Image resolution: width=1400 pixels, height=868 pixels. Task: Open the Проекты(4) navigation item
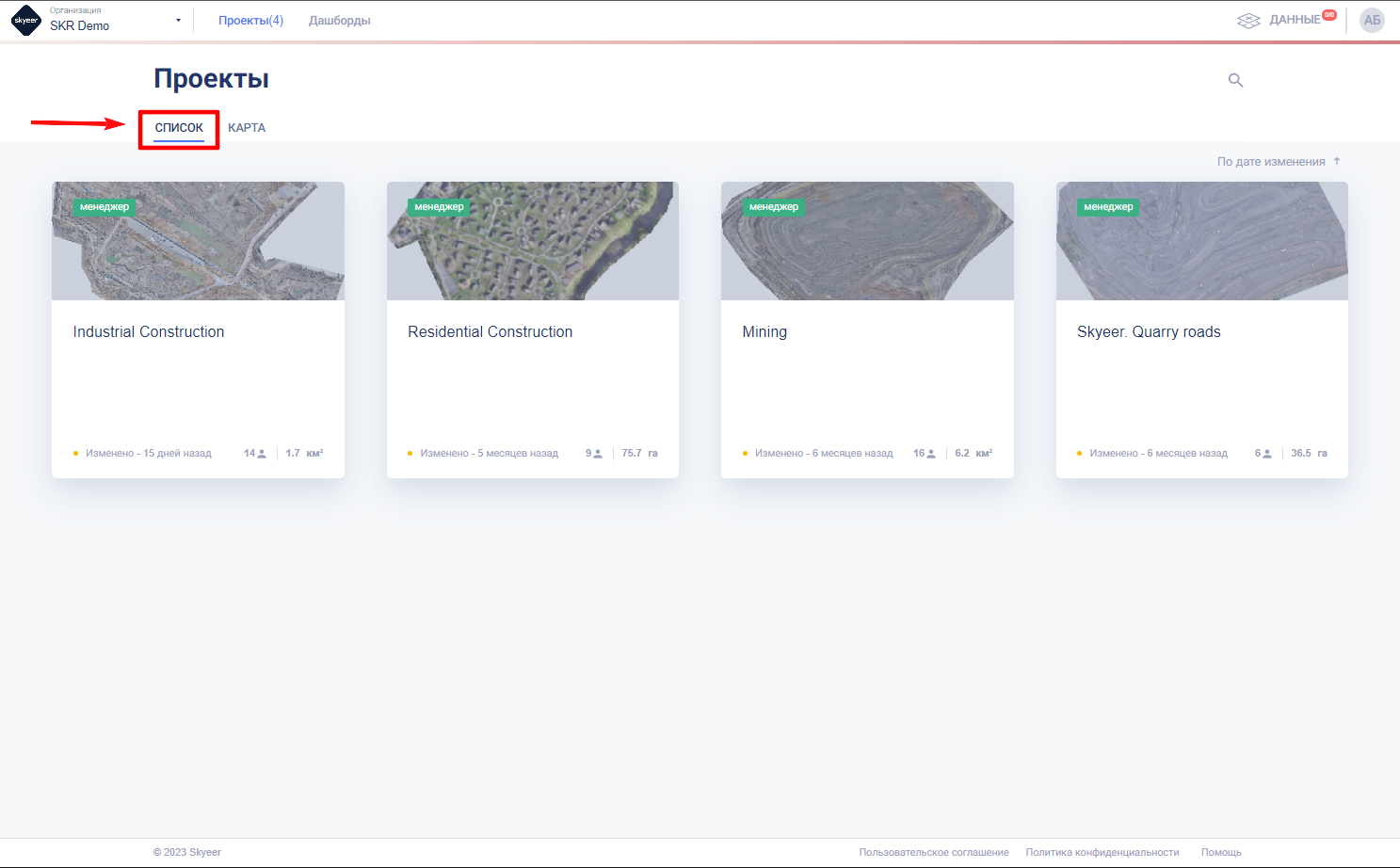coord(250,21)
